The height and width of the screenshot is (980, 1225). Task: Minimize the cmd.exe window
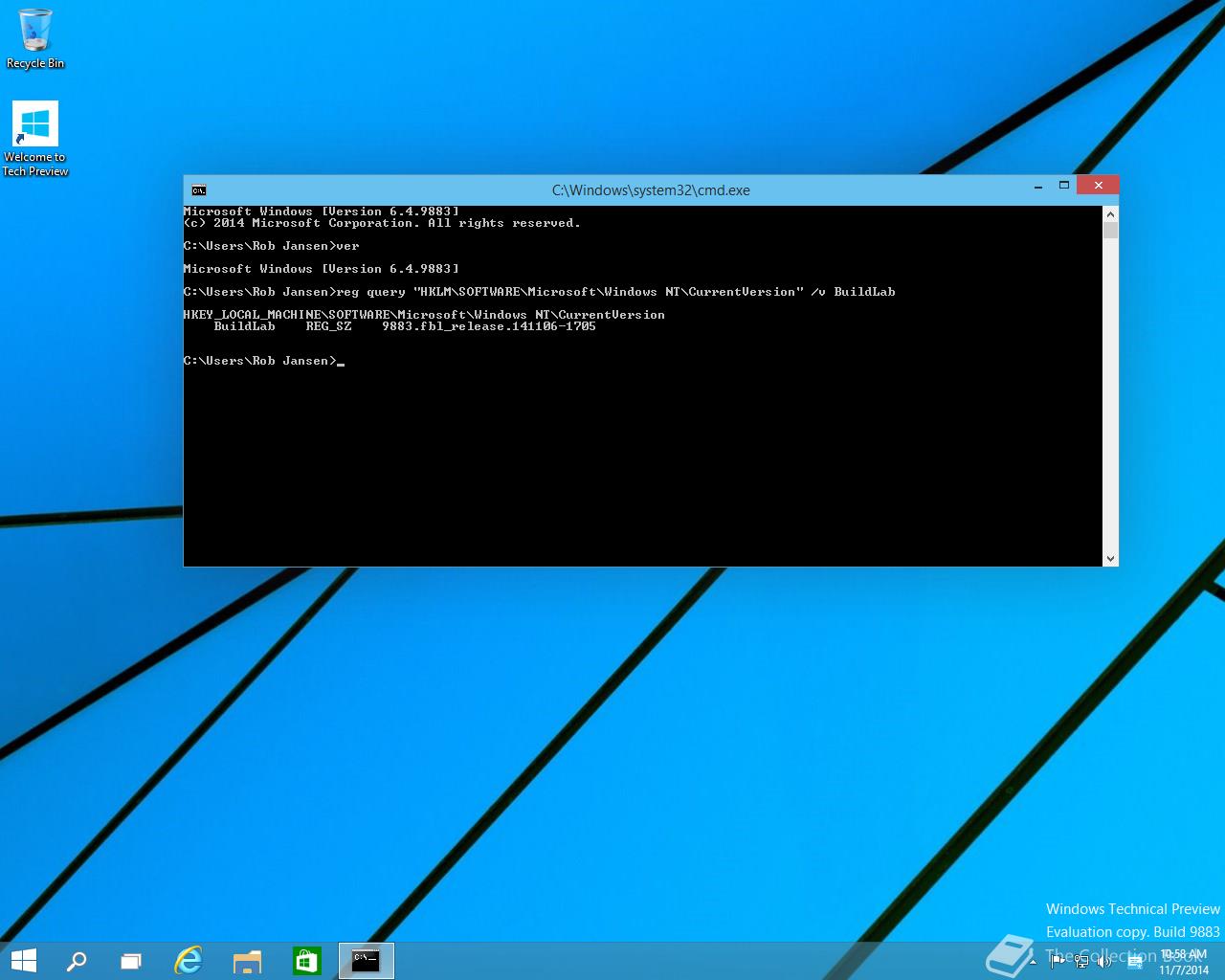(1038, 186)
